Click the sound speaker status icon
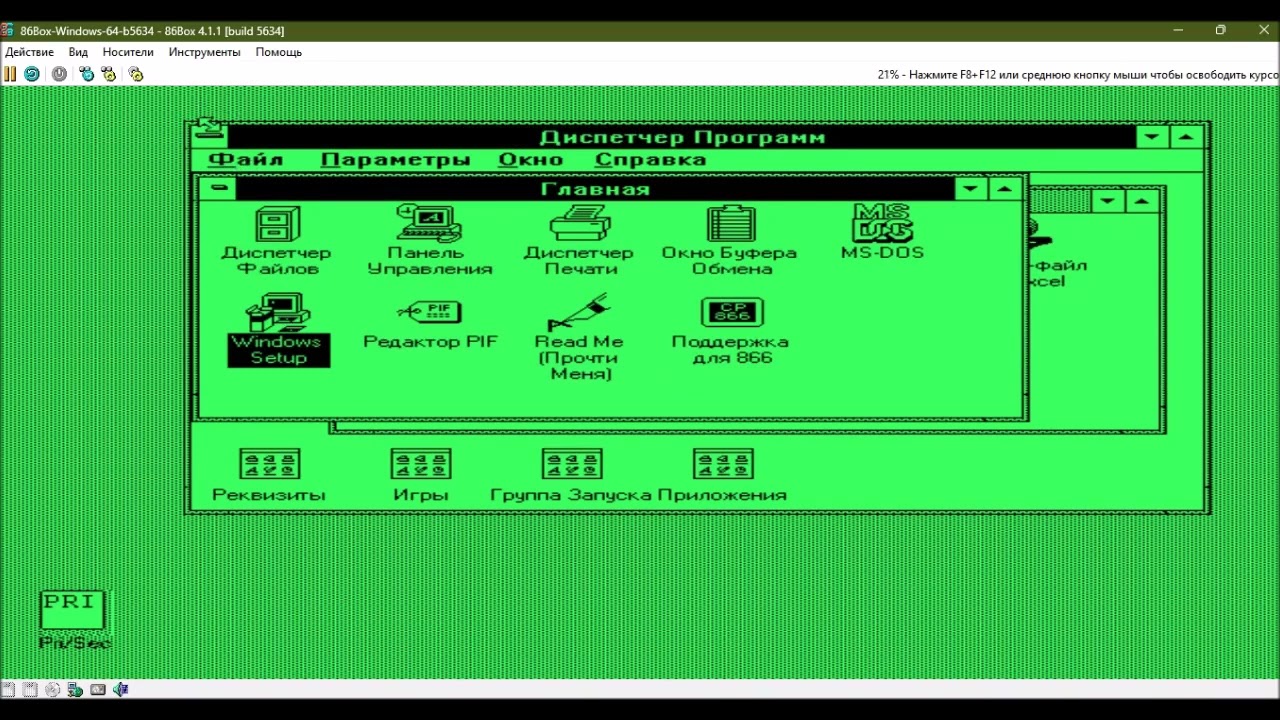 pyautogui.click(x=120, y=689)
